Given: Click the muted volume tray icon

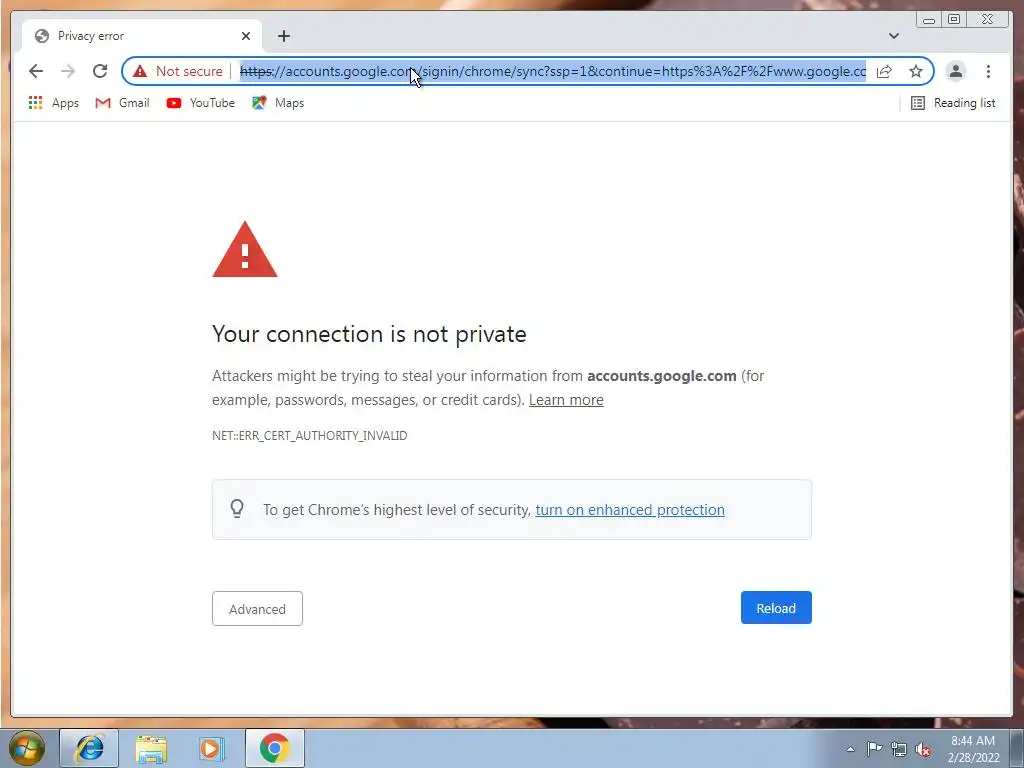Looking at the screenshot, I should [923, 749].
